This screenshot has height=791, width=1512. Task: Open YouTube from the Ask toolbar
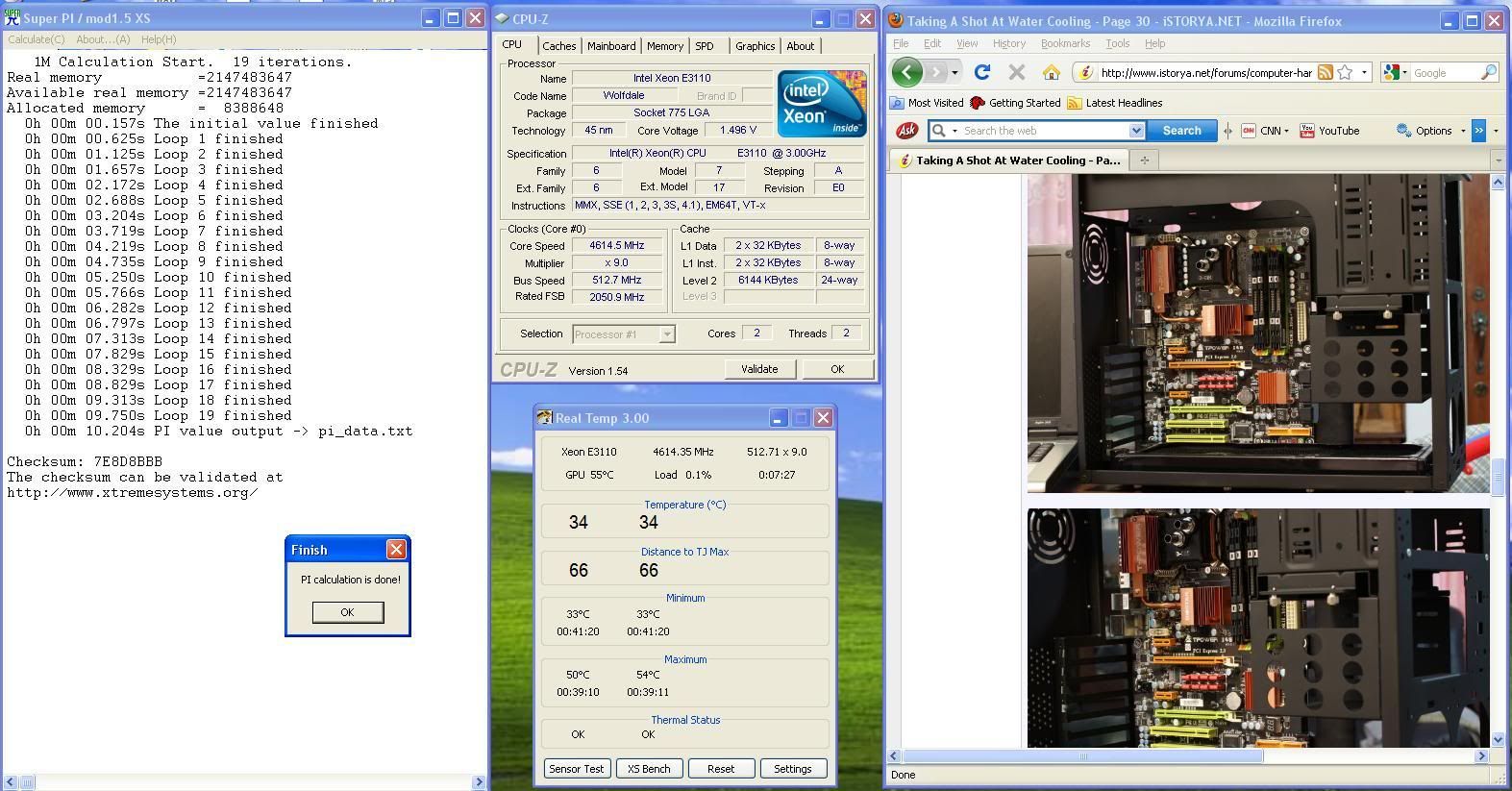1329,131
